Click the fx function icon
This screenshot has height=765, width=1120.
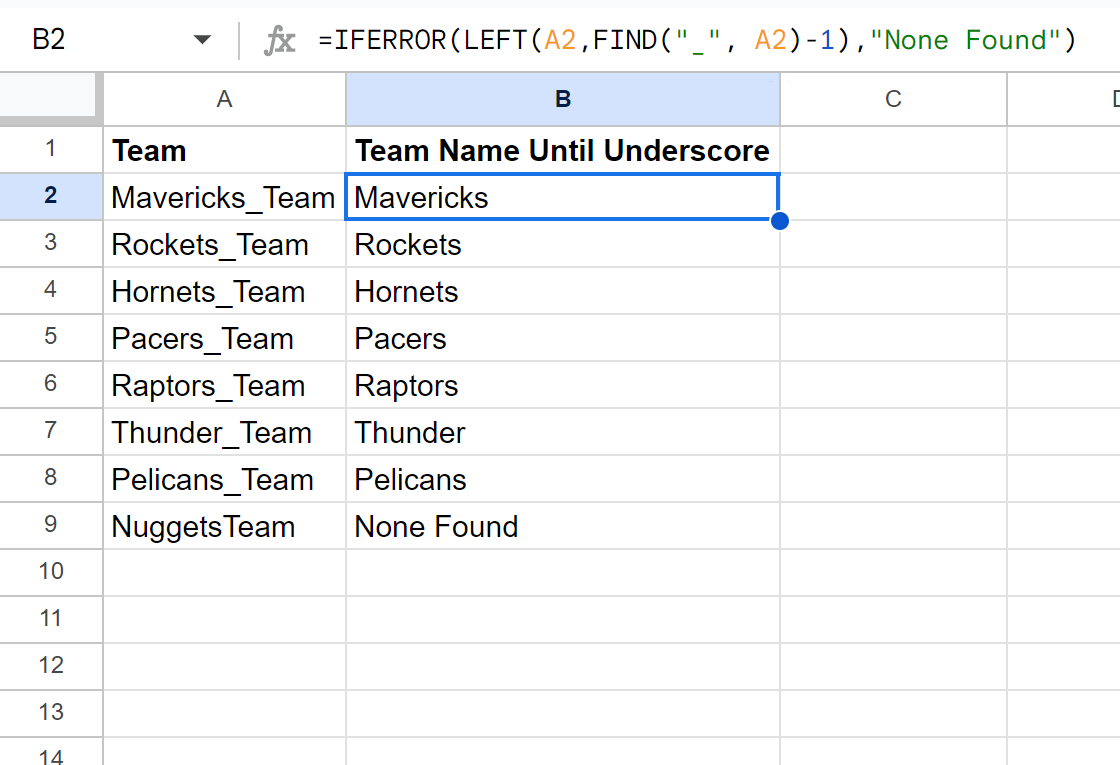pos(279,40)
